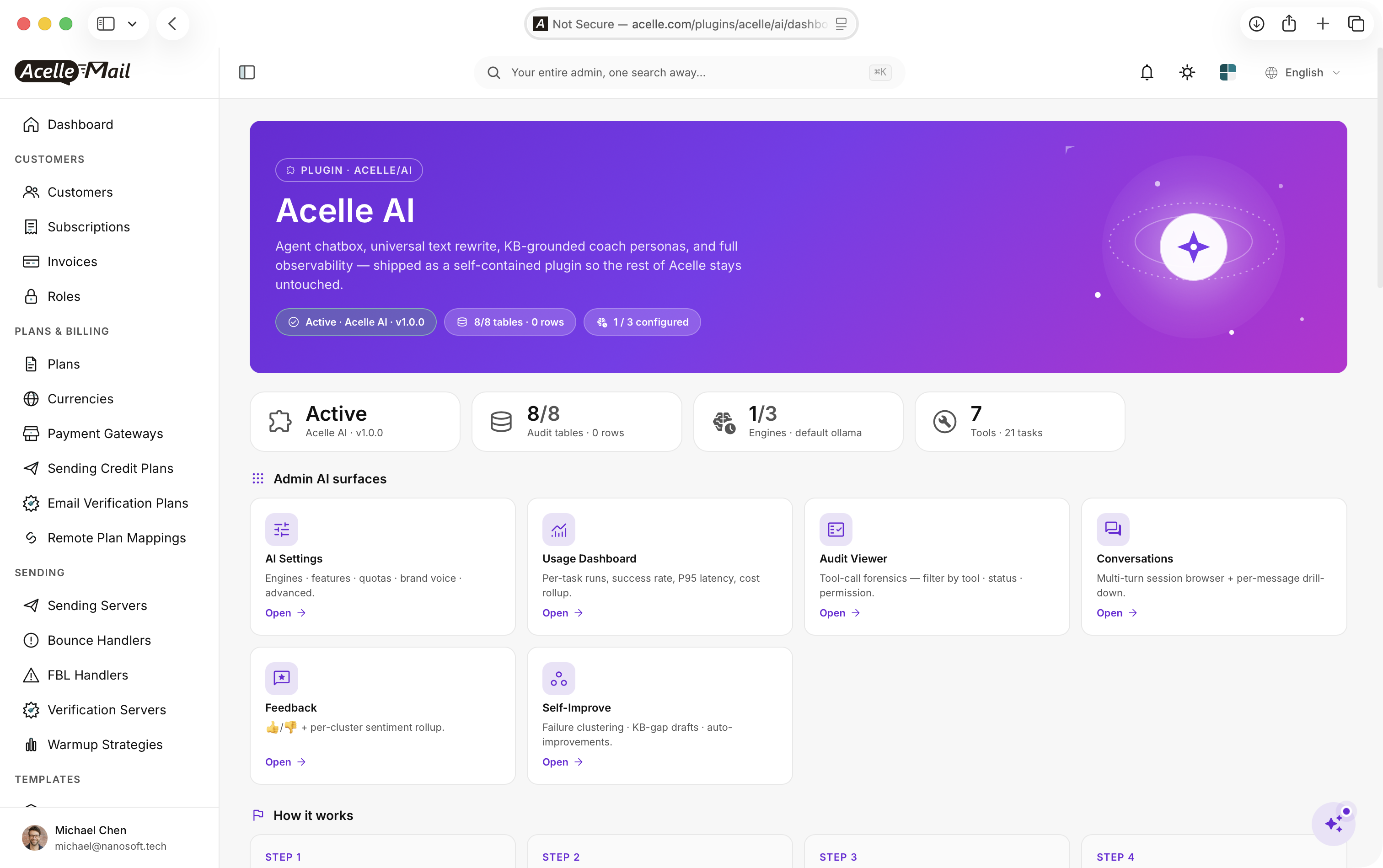
Task: Click the Warmup Strategies bar chart icon
Action: coord(31,745)
